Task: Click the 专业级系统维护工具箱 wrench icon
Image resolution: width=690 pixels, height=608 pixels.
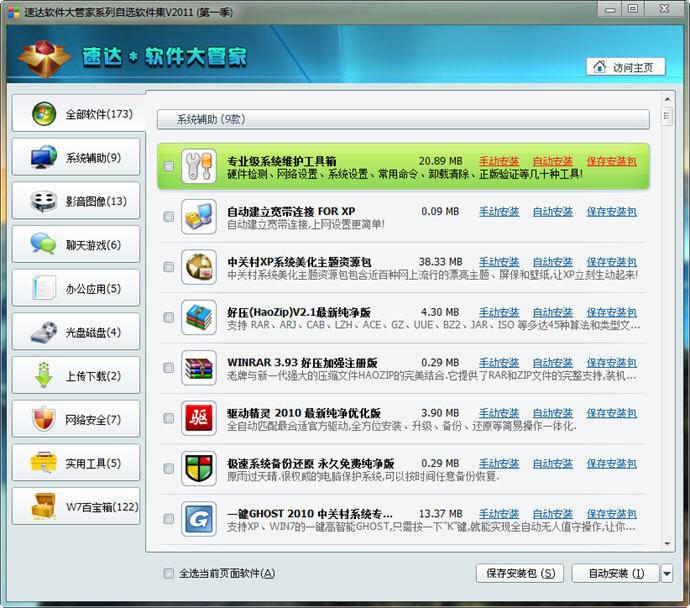Action: (198, 166)
